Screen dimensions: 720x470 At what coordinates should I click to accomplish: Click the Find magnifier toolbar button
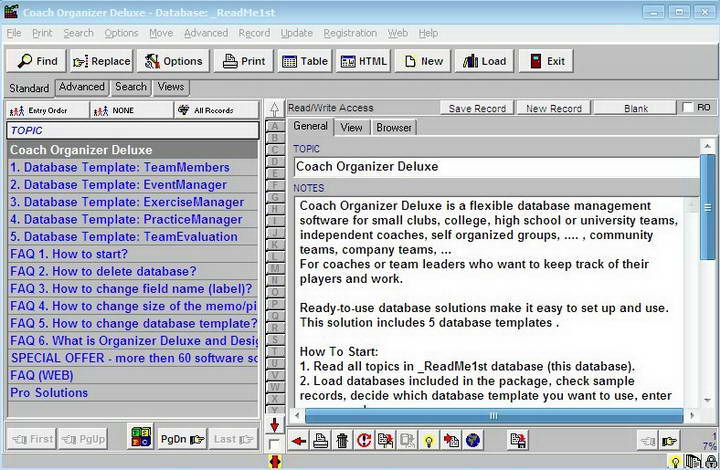point(36,61)
